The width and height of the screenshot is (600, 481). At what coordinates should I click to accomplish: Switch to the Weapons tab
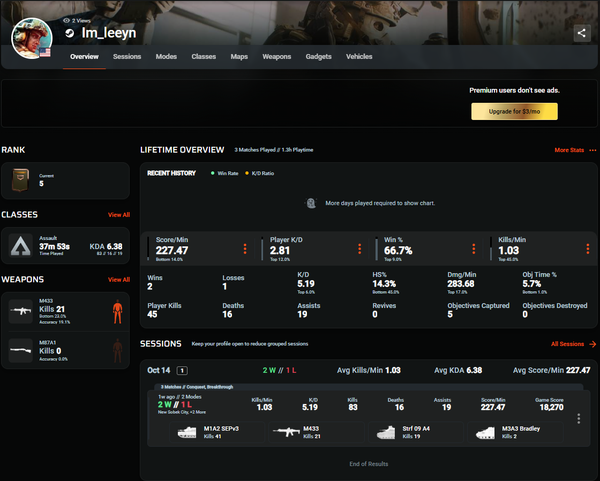click(277, 57)
